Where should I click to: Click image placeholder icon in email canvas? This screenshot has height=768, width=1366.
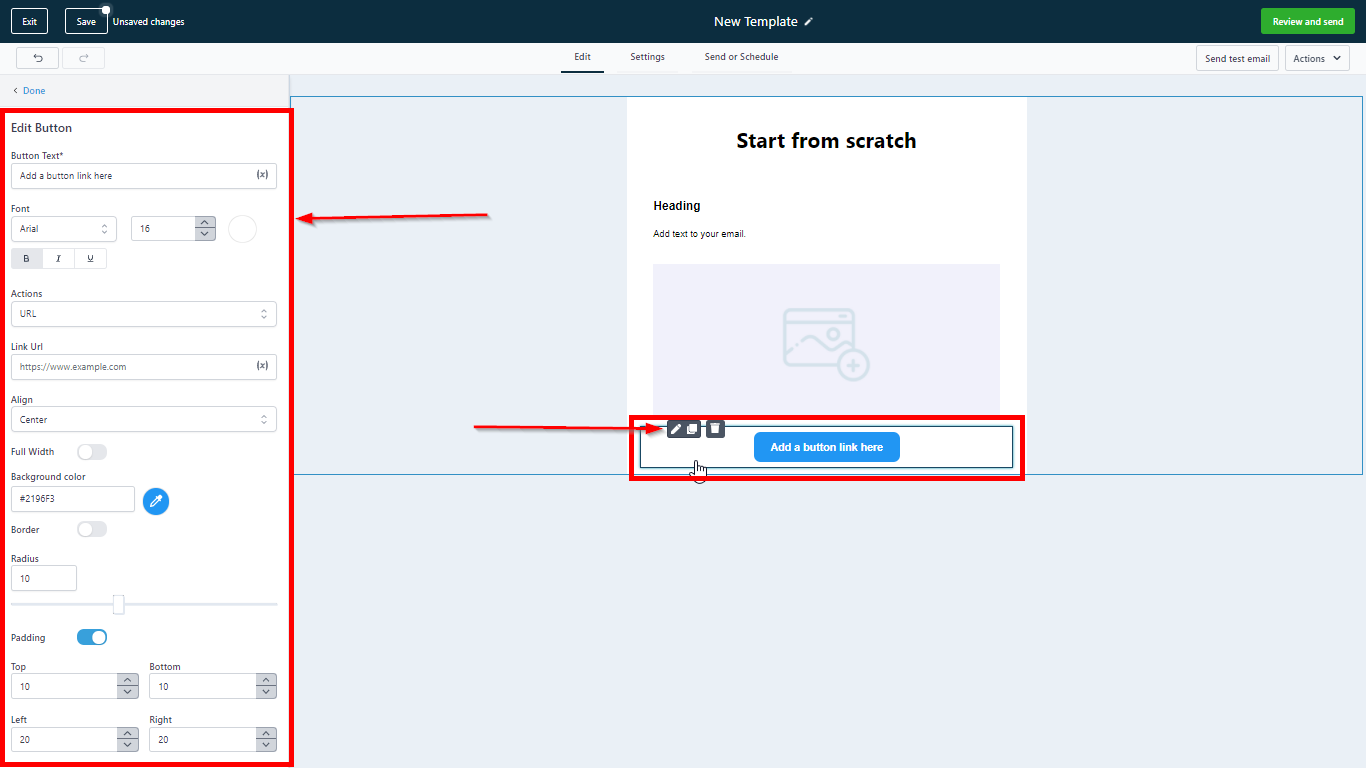point(826,343)
